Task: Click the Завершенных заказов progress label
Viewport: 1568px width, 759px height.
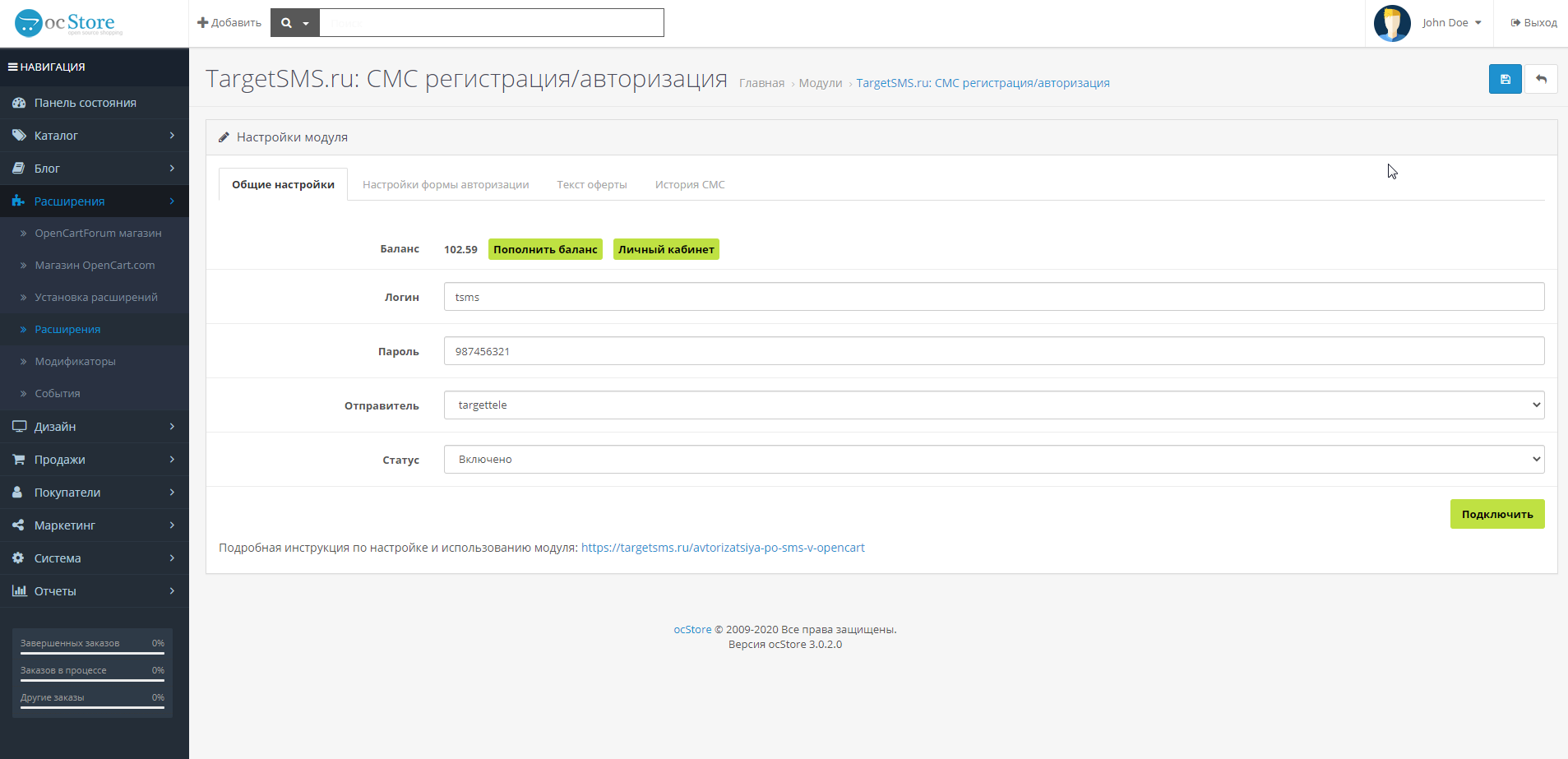Action: 70,643
